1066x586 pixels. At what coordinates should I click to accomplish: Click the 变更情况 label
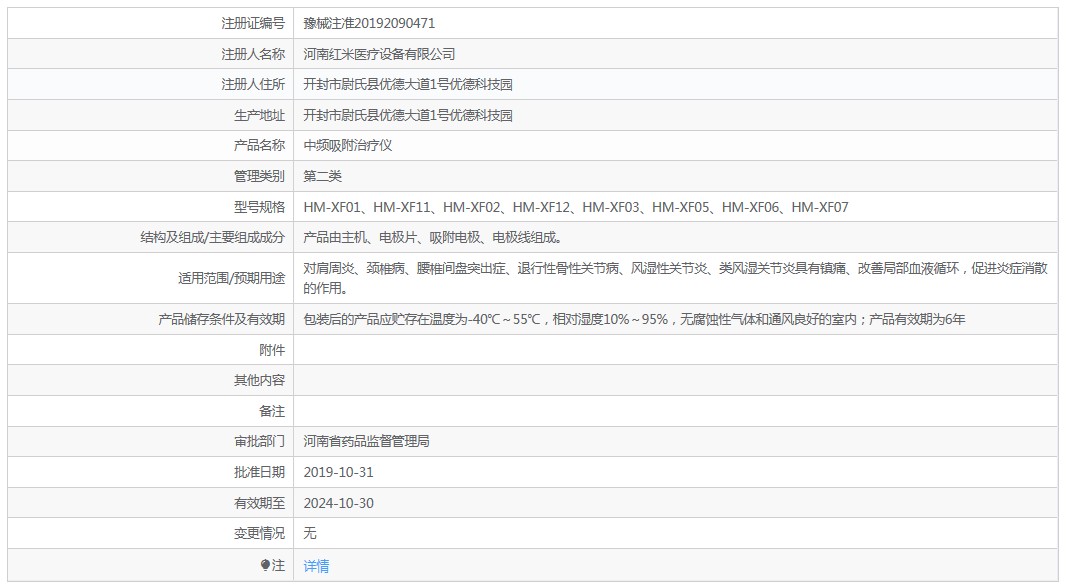(x=260, y=534)
